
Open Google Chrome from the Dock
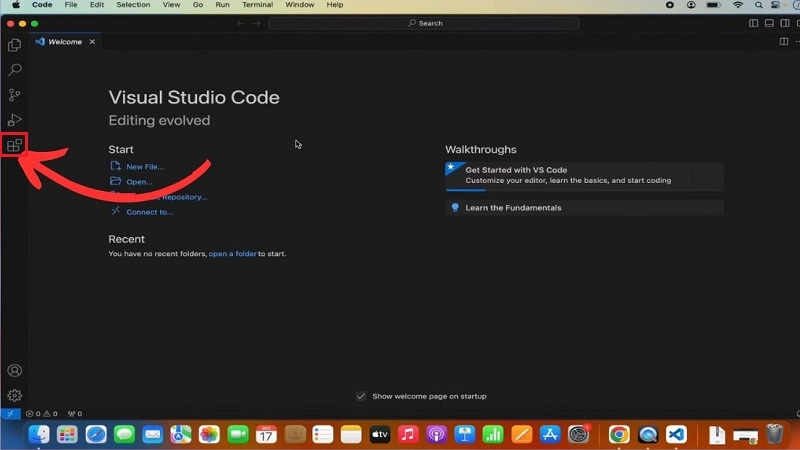pyautogui.click(x=619, y=434)
